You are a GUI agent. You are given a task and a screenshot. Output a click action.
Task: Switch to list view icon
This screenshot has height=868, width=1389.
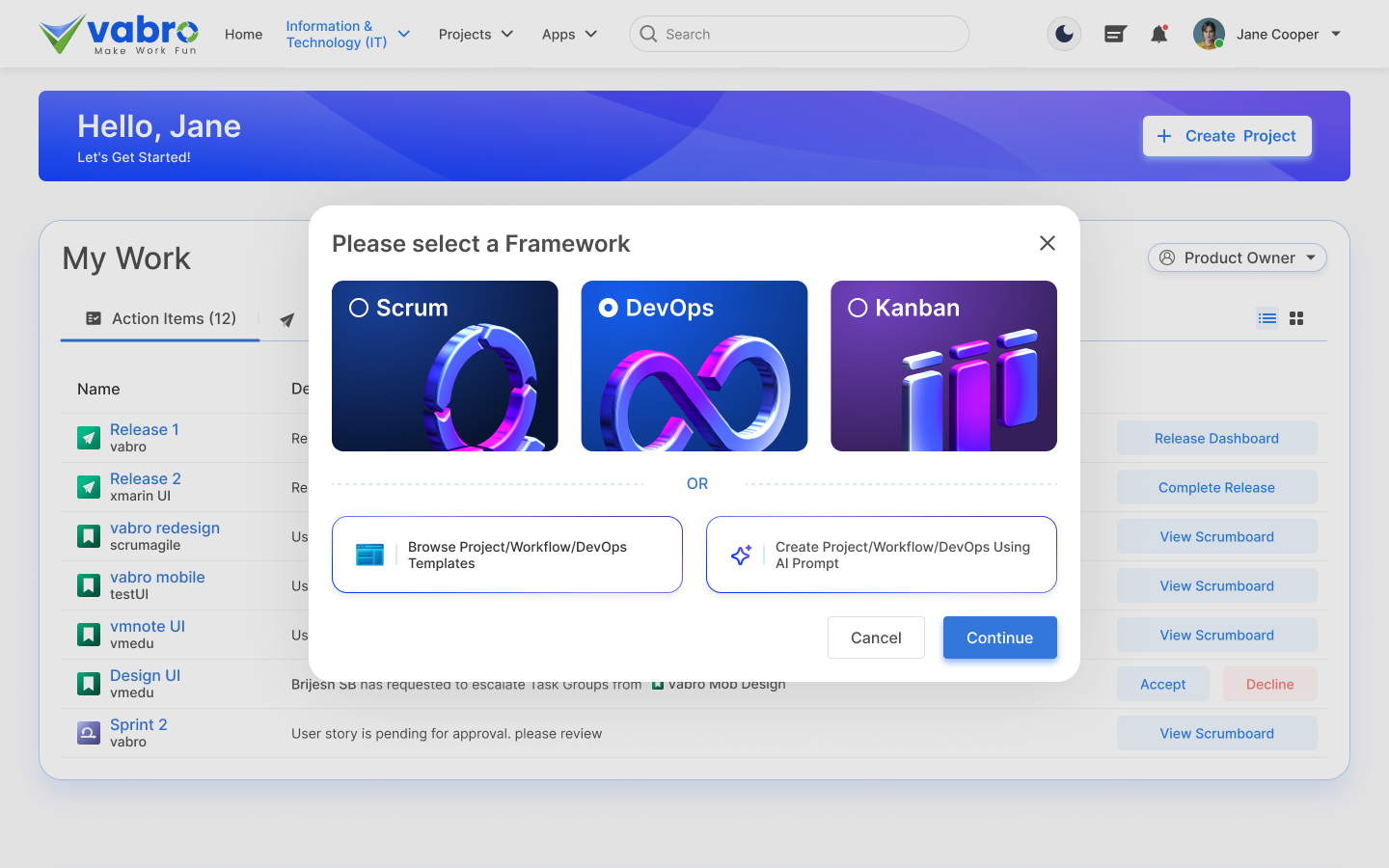point(1267,318)
